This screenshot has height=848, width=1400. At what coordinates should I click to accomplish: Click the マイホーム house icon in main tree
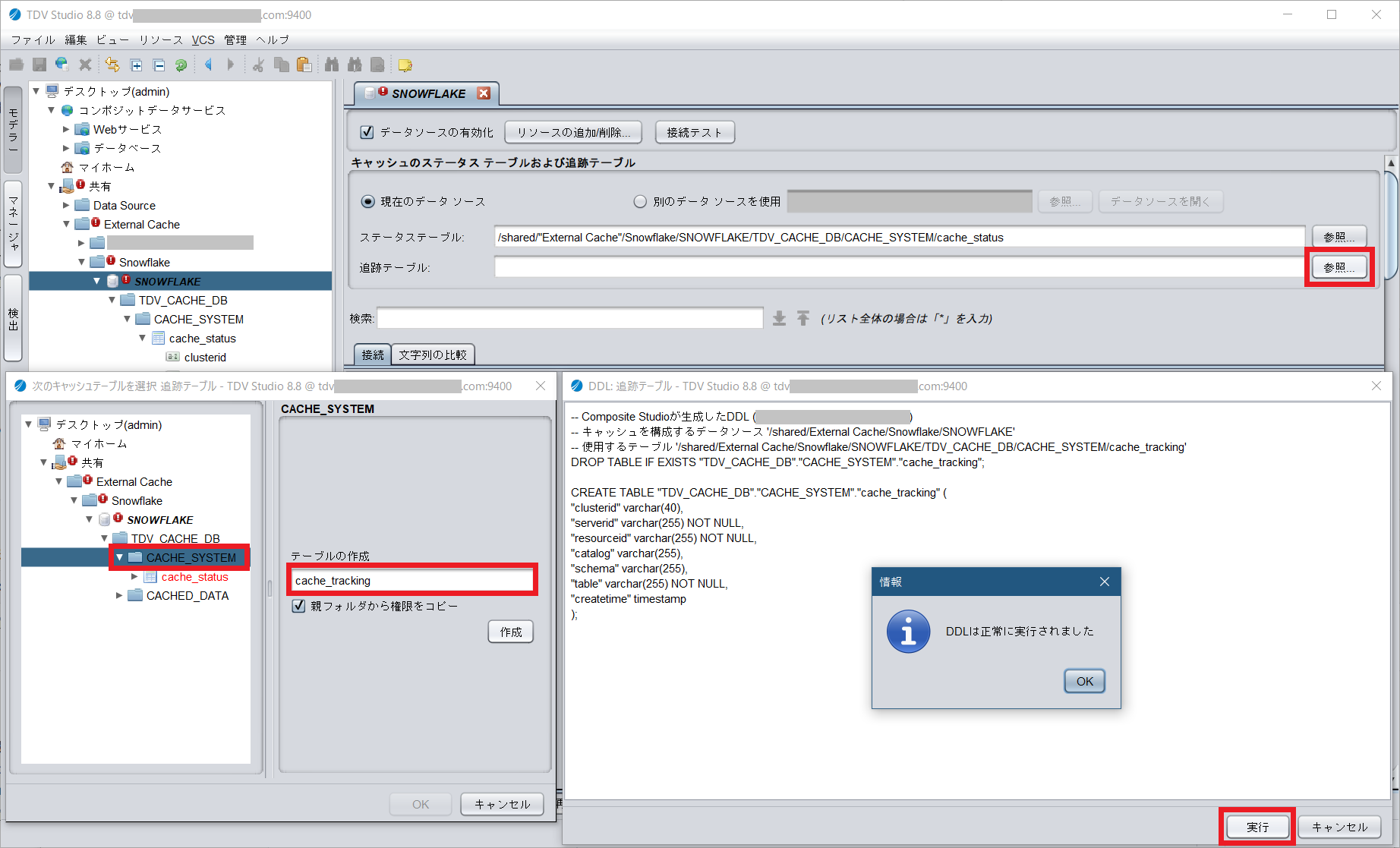click(67, 167)
